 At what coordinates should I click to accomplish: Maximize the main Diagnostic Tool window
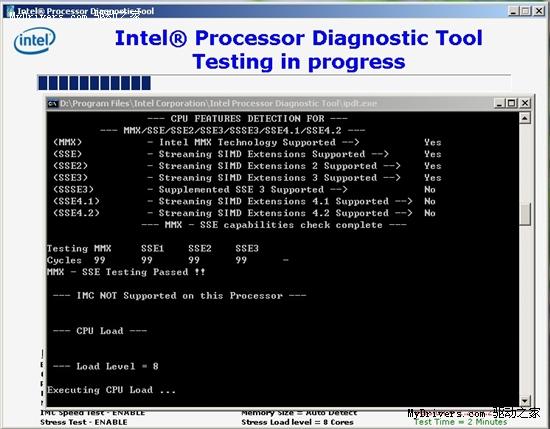pos(525,11)
